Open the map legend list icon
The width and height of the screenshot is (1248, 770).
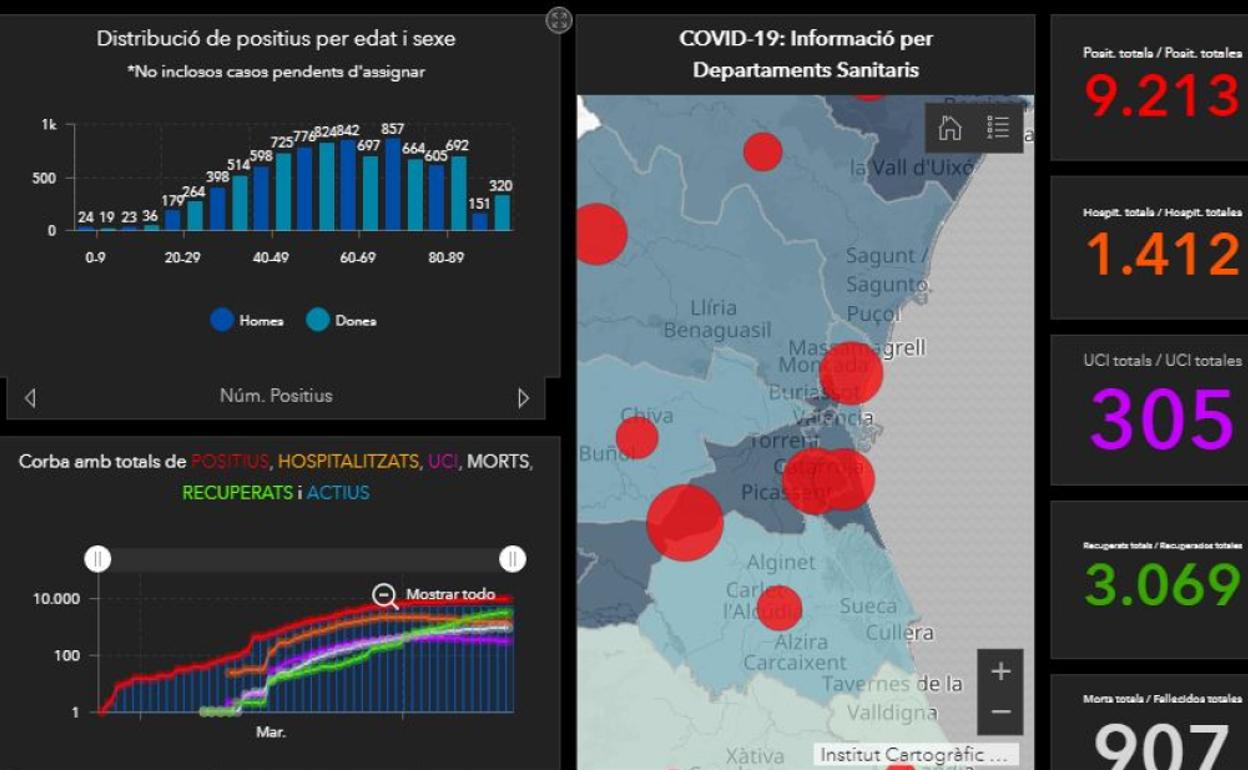click(998, 128)
